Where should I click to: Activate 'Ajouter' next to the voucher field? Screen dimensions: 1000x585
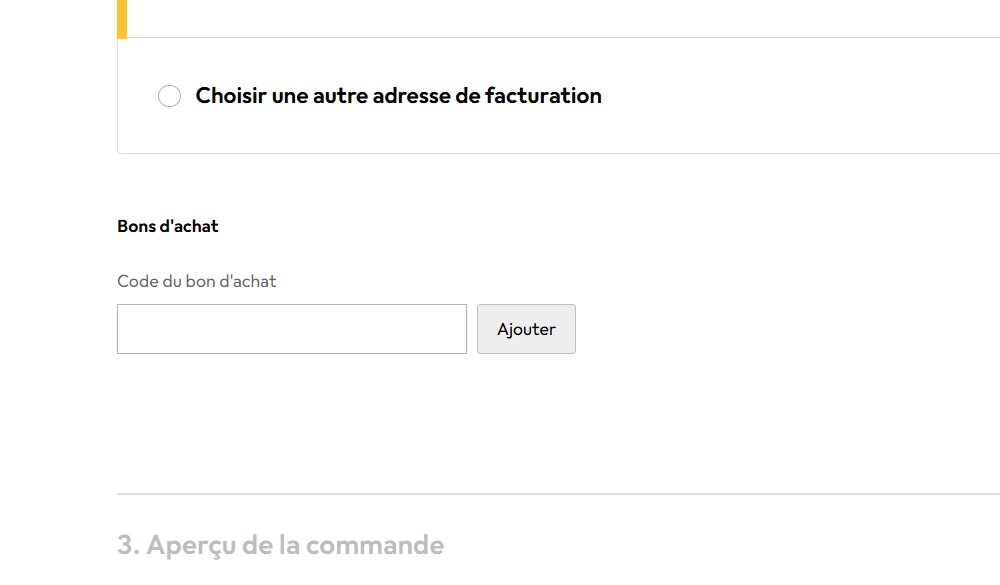point(526,328)
